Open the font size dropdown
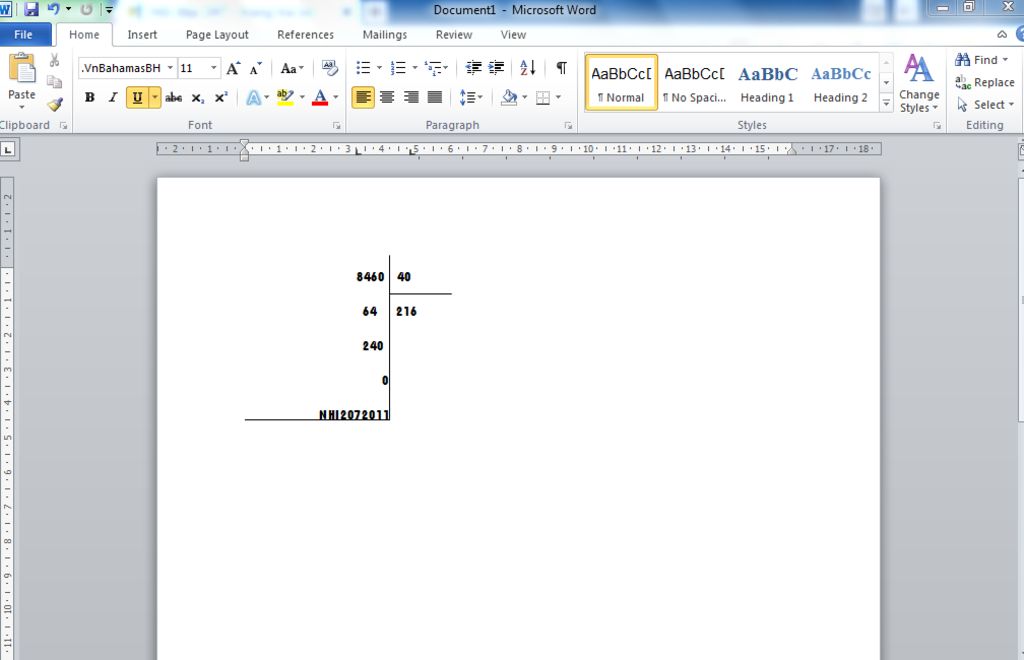The width and height of the screenshot is (1024, 660). 213,68
